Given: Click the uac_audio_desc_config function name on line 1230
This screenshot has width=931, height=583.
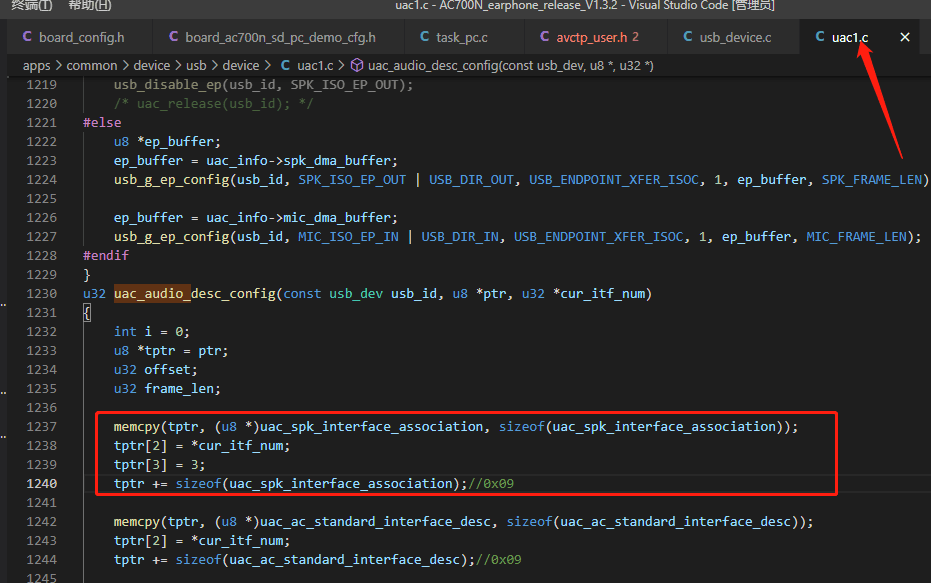Looking at the screenshot, I should 195,293.
